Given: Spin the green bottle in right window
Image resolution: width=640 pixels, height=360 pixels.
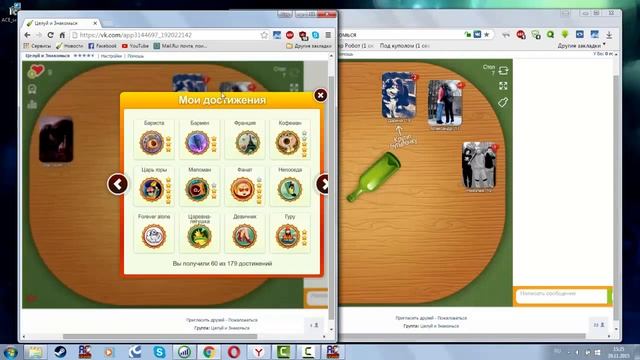Looking at the screenshot, I should (x=374, y=176).
